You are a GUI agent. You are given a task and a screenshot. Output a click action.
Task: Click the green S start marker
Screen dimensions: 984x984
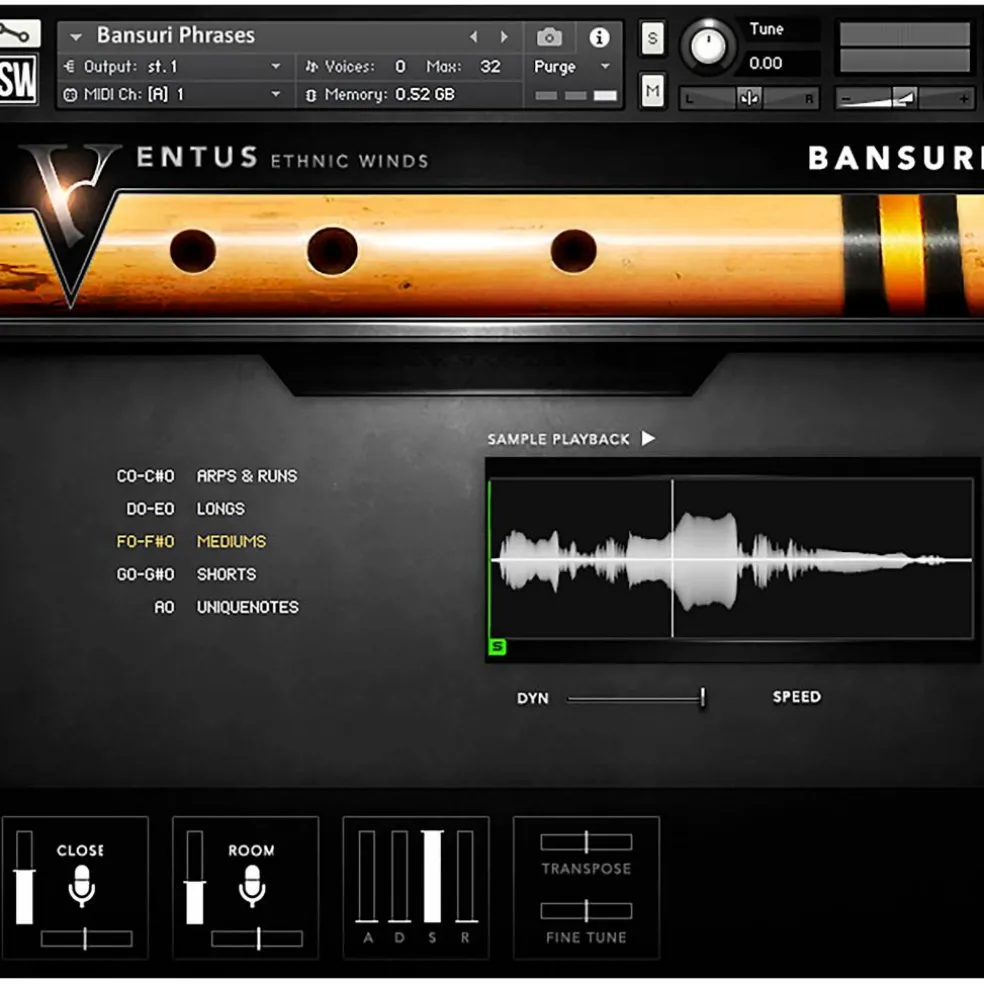tap(497, 646)
